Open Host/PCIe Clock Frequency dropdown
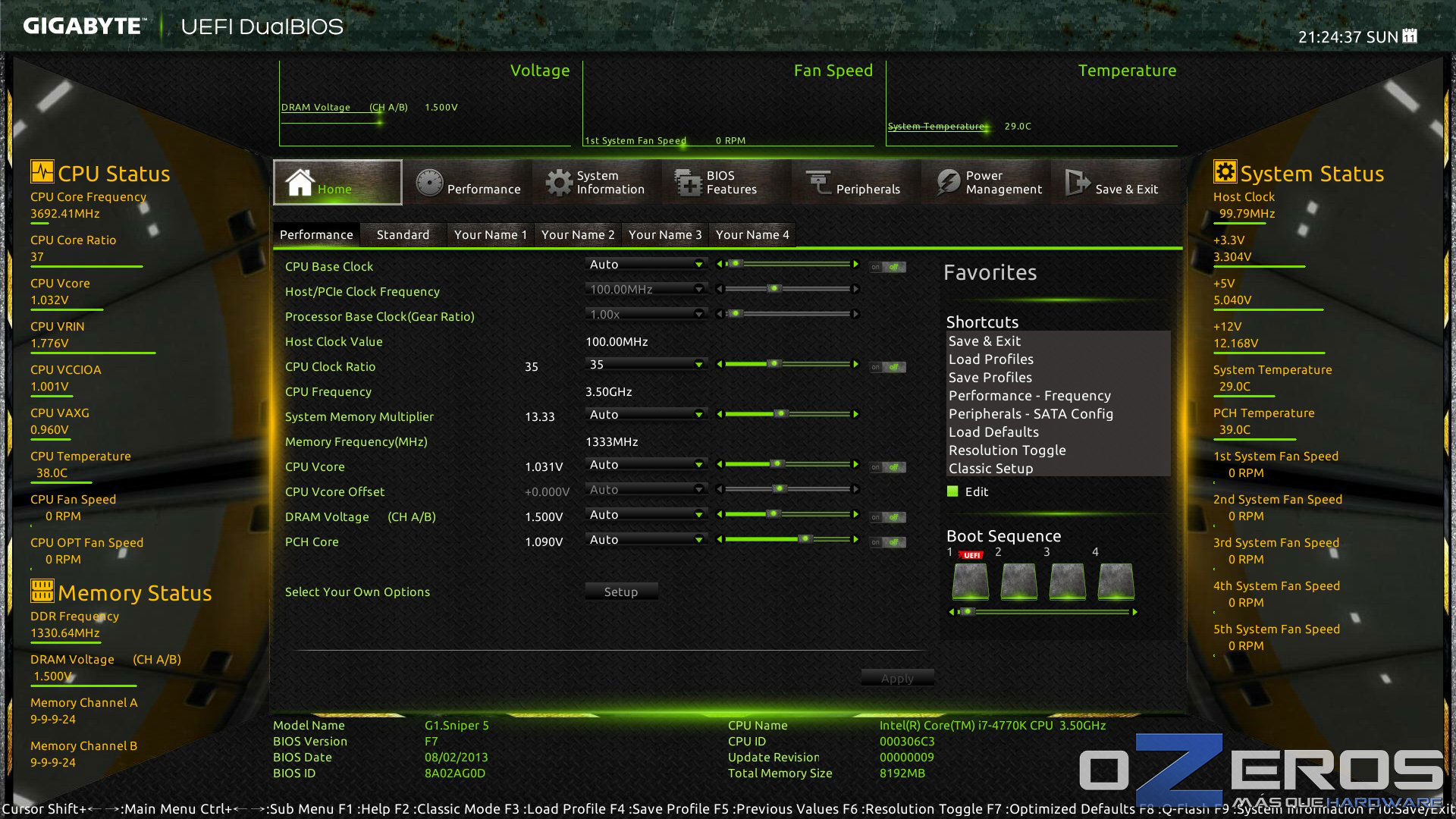Viewport: 1456px width, 819px height. coord(646,289)
